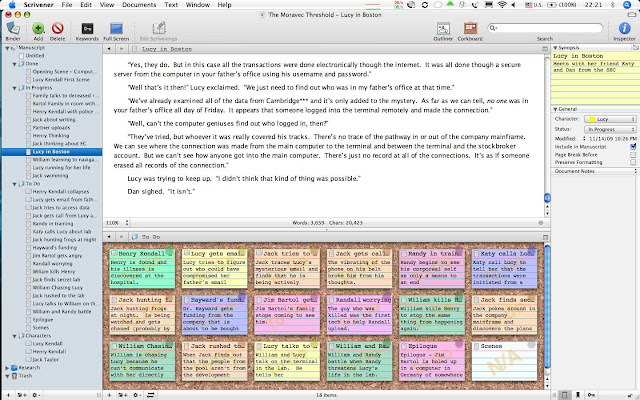Image resolution: width=640 pixels, height=400 pixels.
Task: Go back in upper editor history
Action: pyautogui.click(x=109, y=49)
